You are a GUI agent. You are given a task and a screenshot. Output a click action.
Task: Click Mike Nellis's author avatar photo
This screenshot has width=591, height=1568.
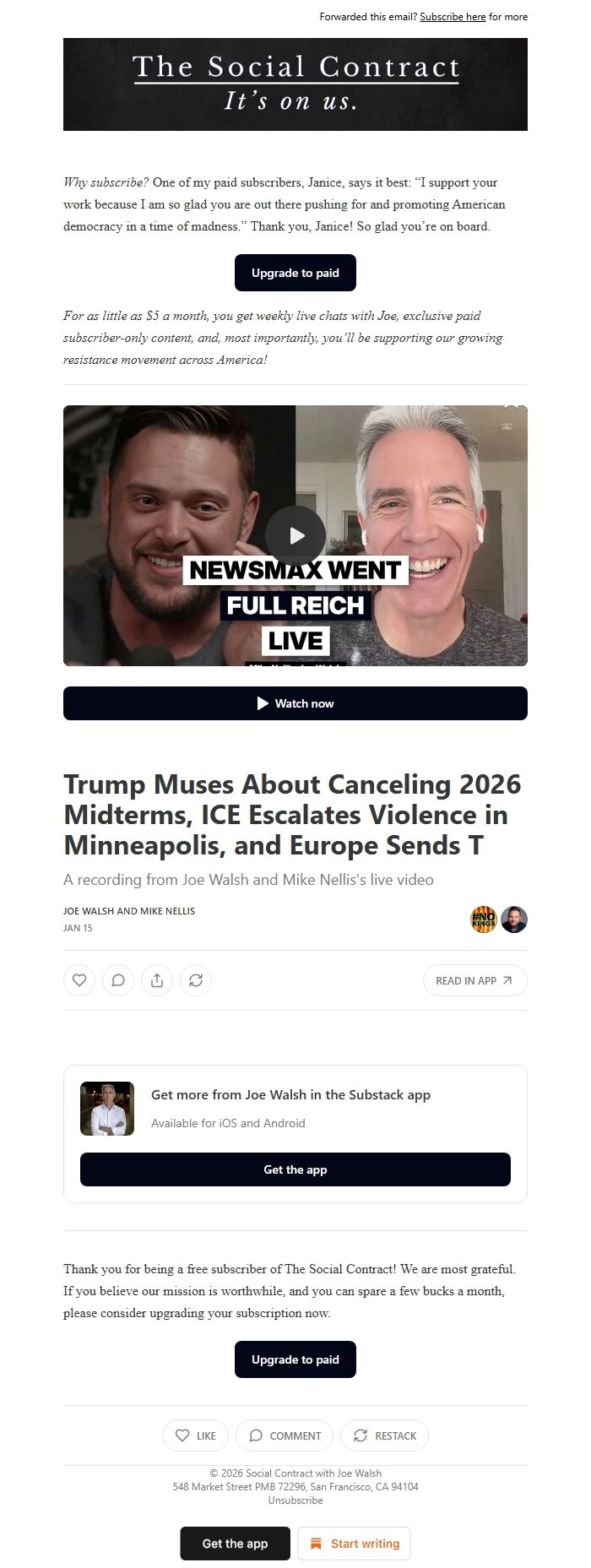[514, 920]
